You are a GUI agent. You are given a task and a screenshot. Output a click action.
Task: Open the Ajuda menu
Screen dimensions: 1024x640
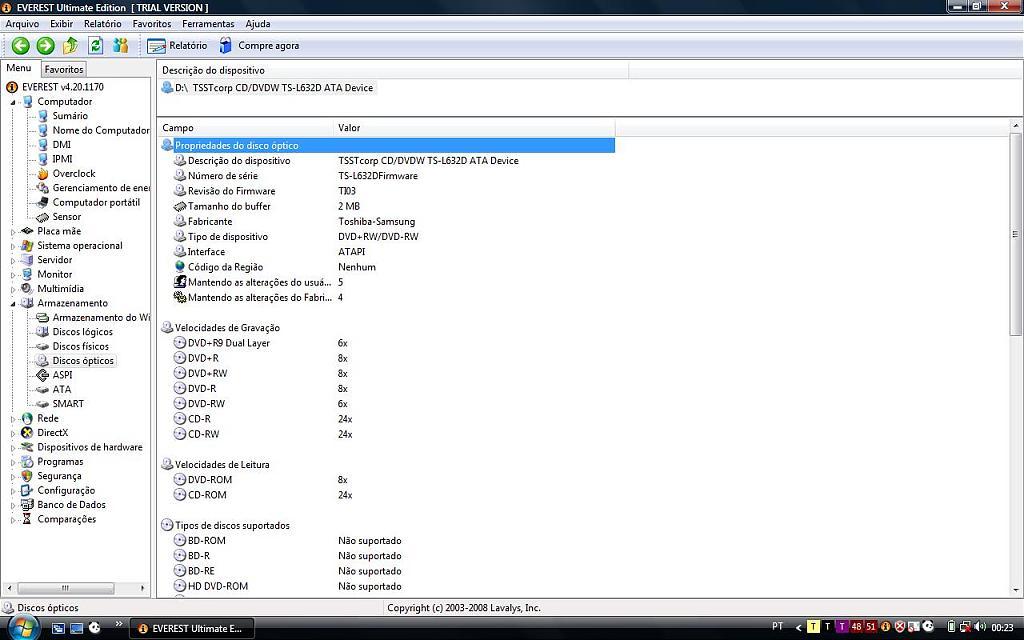tap(258, 24)
